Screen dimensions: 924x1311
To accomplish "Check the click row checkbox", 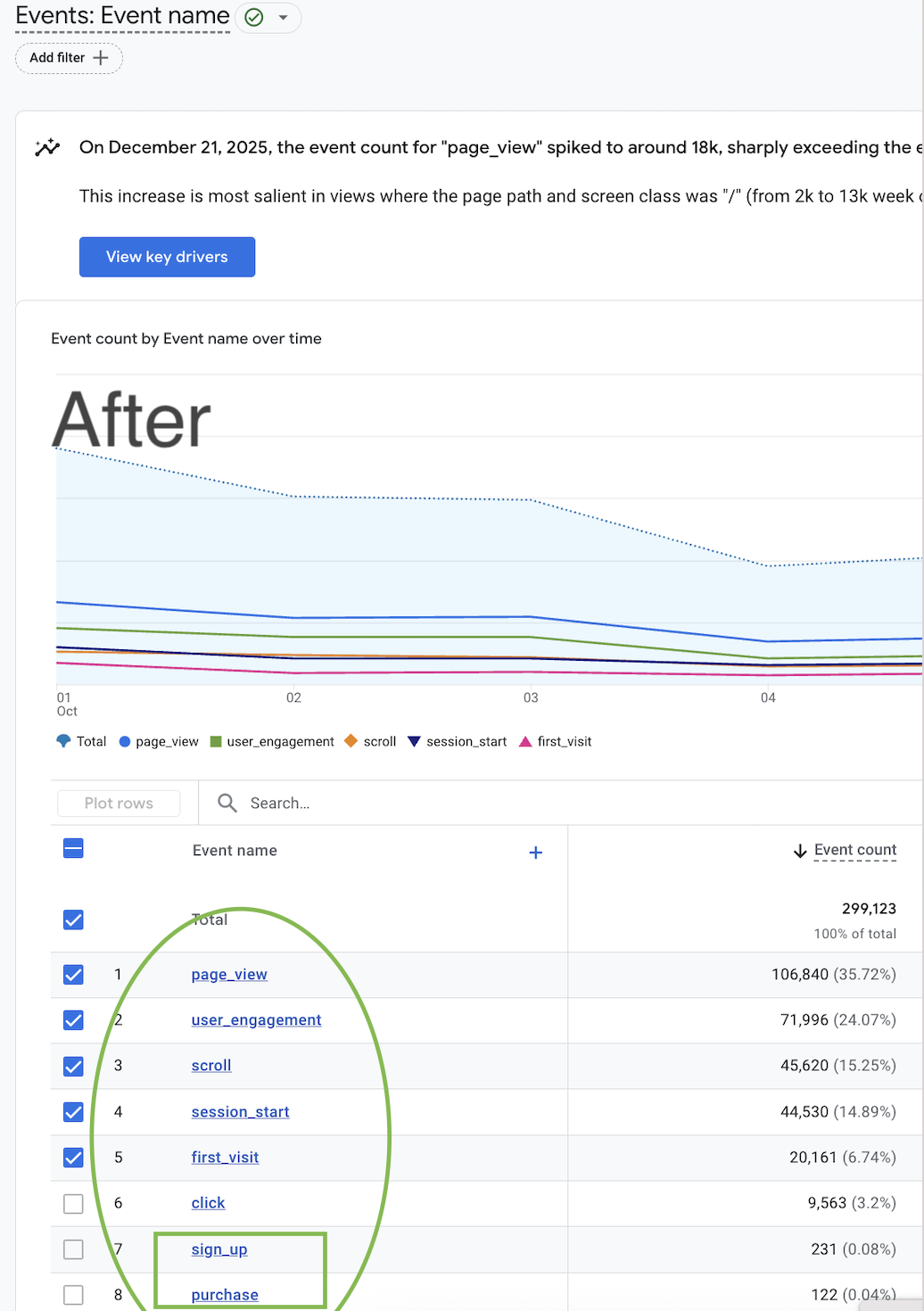I will coord(74,1204).
